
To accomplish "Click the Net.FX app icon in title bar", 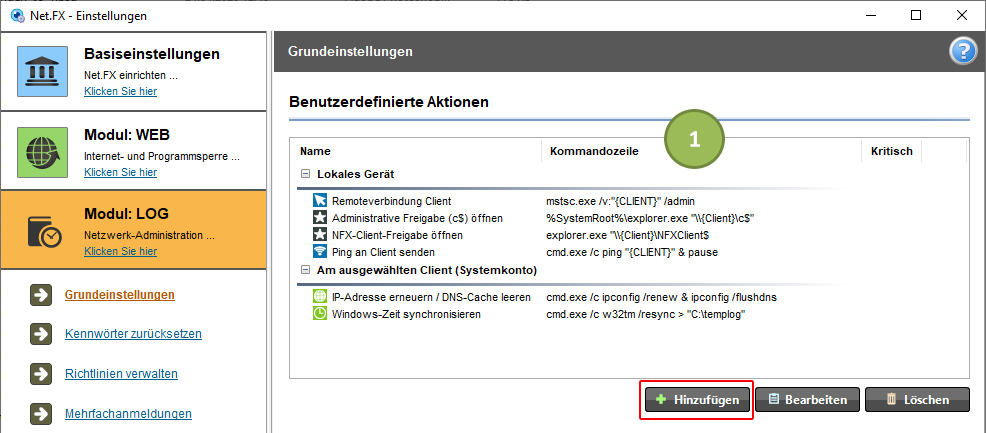I will tap(18, 16).
